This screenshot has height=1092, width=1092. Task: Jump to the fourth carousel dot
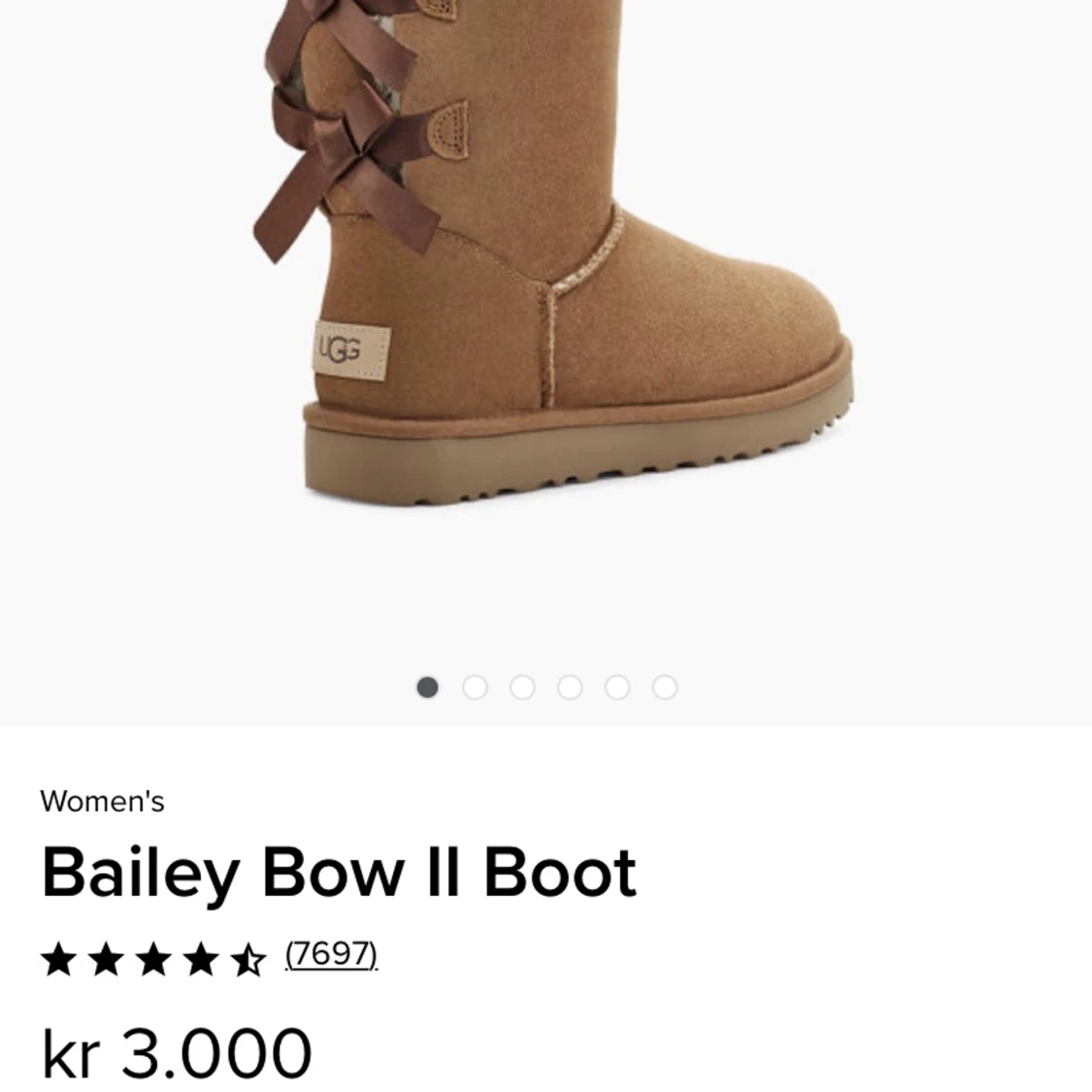pos(570,687)
